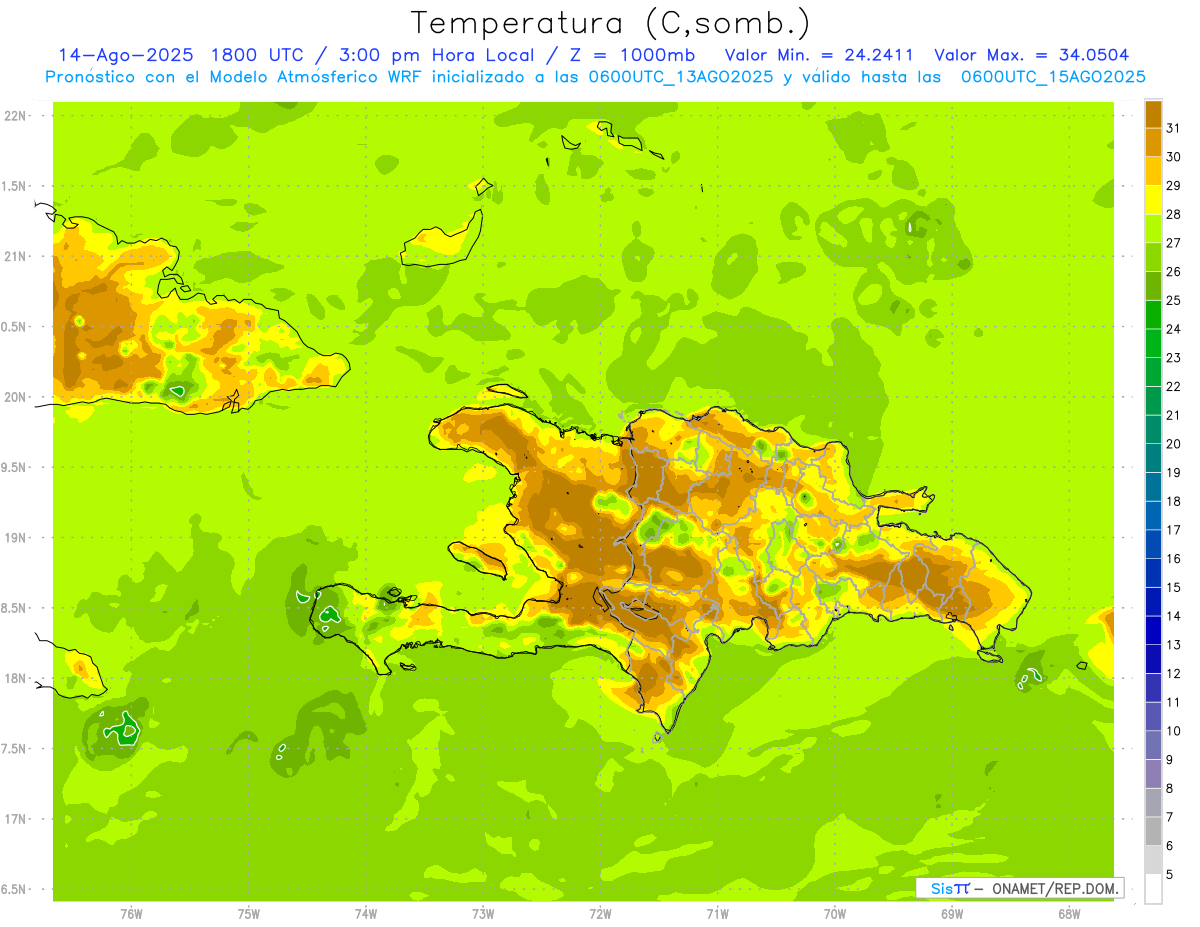This screenshot has height=927, width=1200.
Task: Select the '0600UTC_15AGO2025' valid-until timestamp
Action: click(1053, 77)
